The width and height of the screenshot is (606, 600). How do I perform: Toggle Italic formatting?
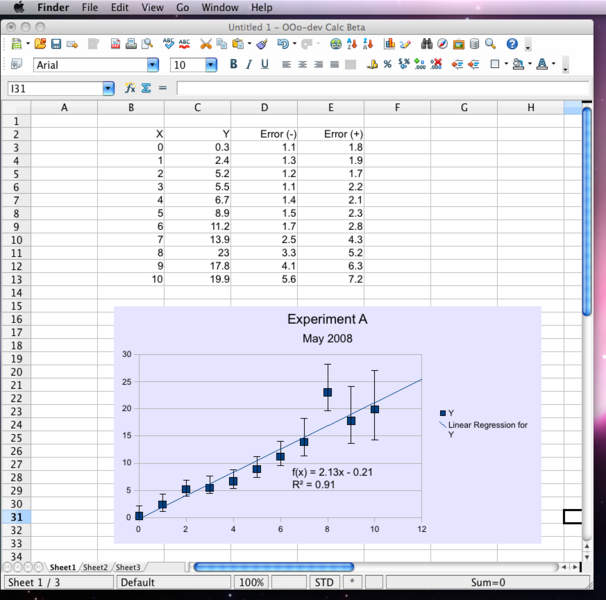coord(249,65)
